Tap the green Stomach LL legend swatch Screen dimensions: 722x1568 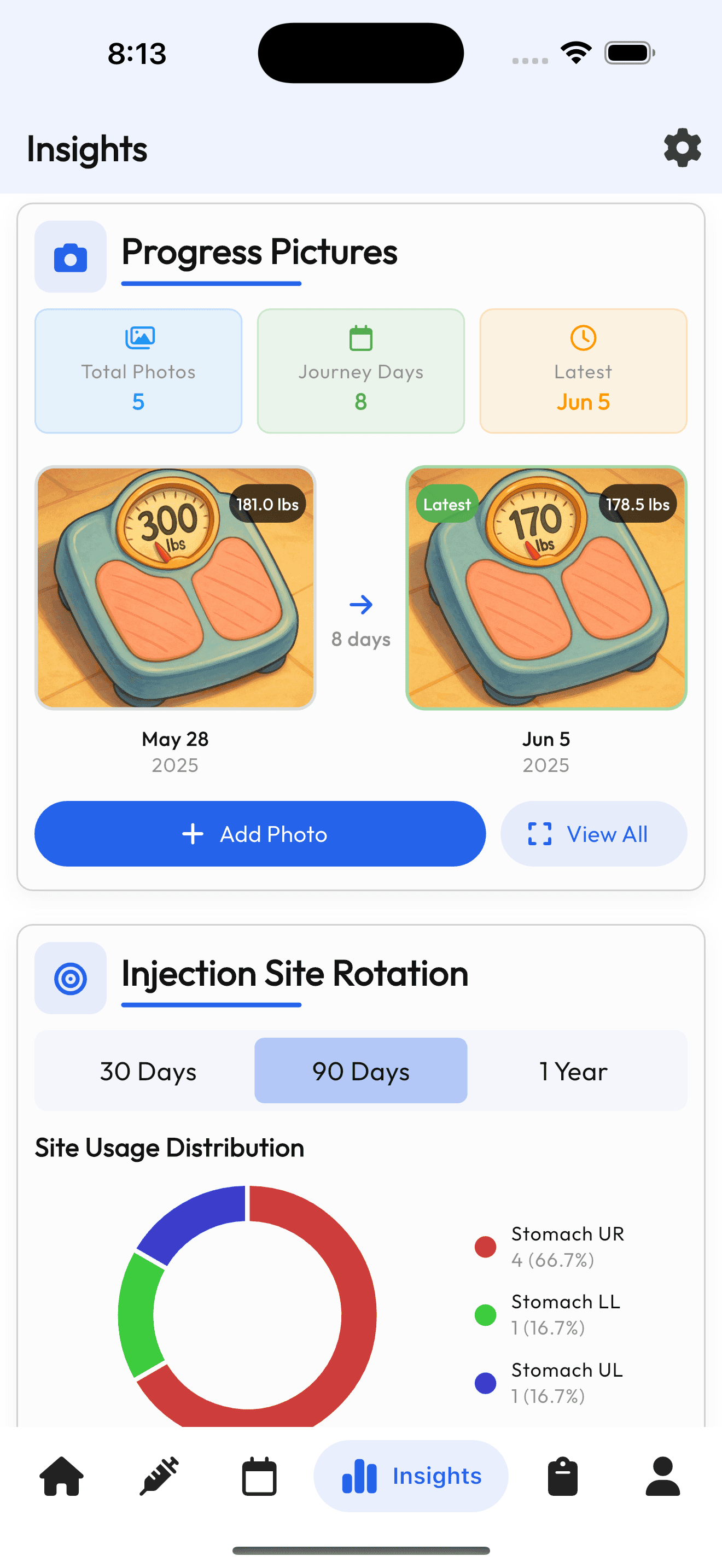point(485,1315)
